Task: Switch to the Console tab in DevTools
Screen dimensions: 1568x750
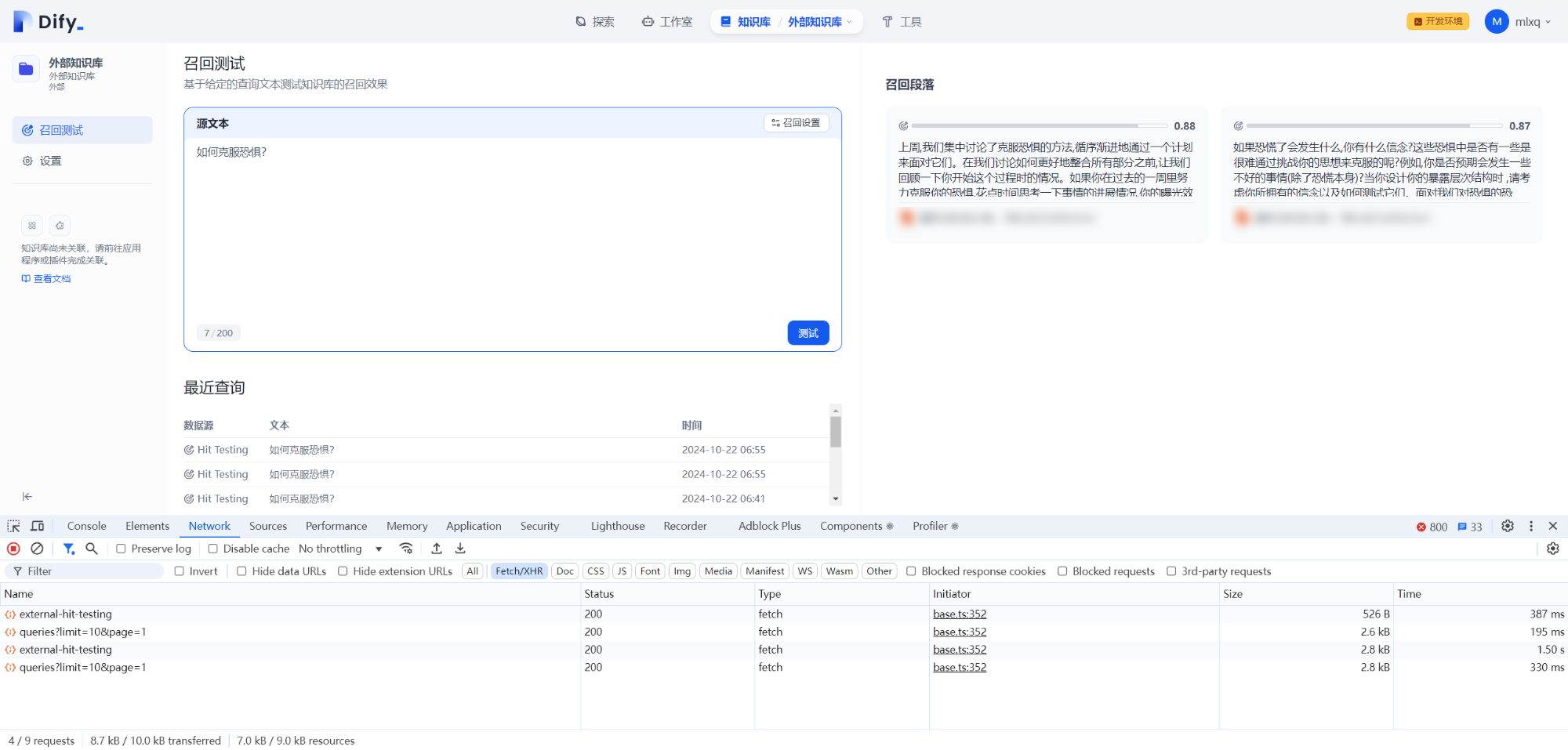Action: tap(85, 526)
